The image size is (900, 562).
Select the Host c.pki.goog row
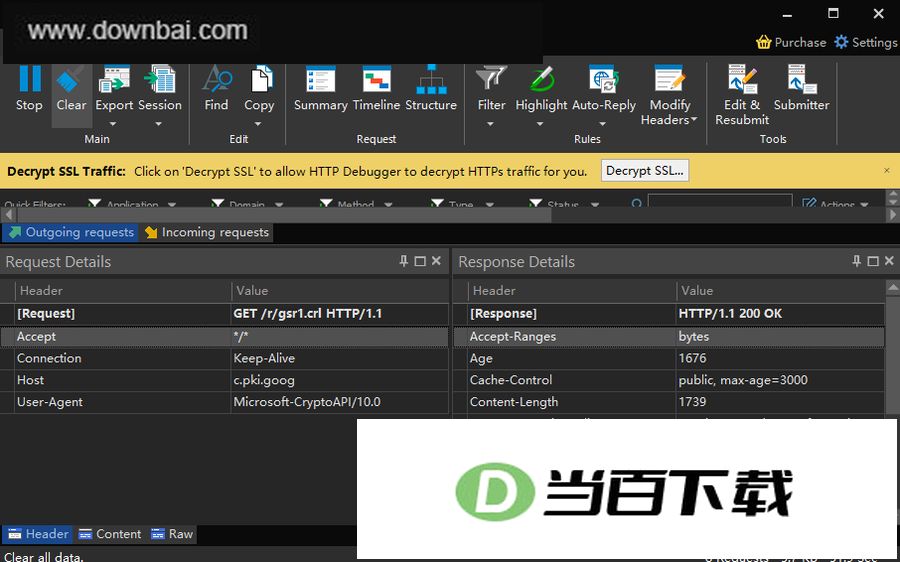coord(224,380)
